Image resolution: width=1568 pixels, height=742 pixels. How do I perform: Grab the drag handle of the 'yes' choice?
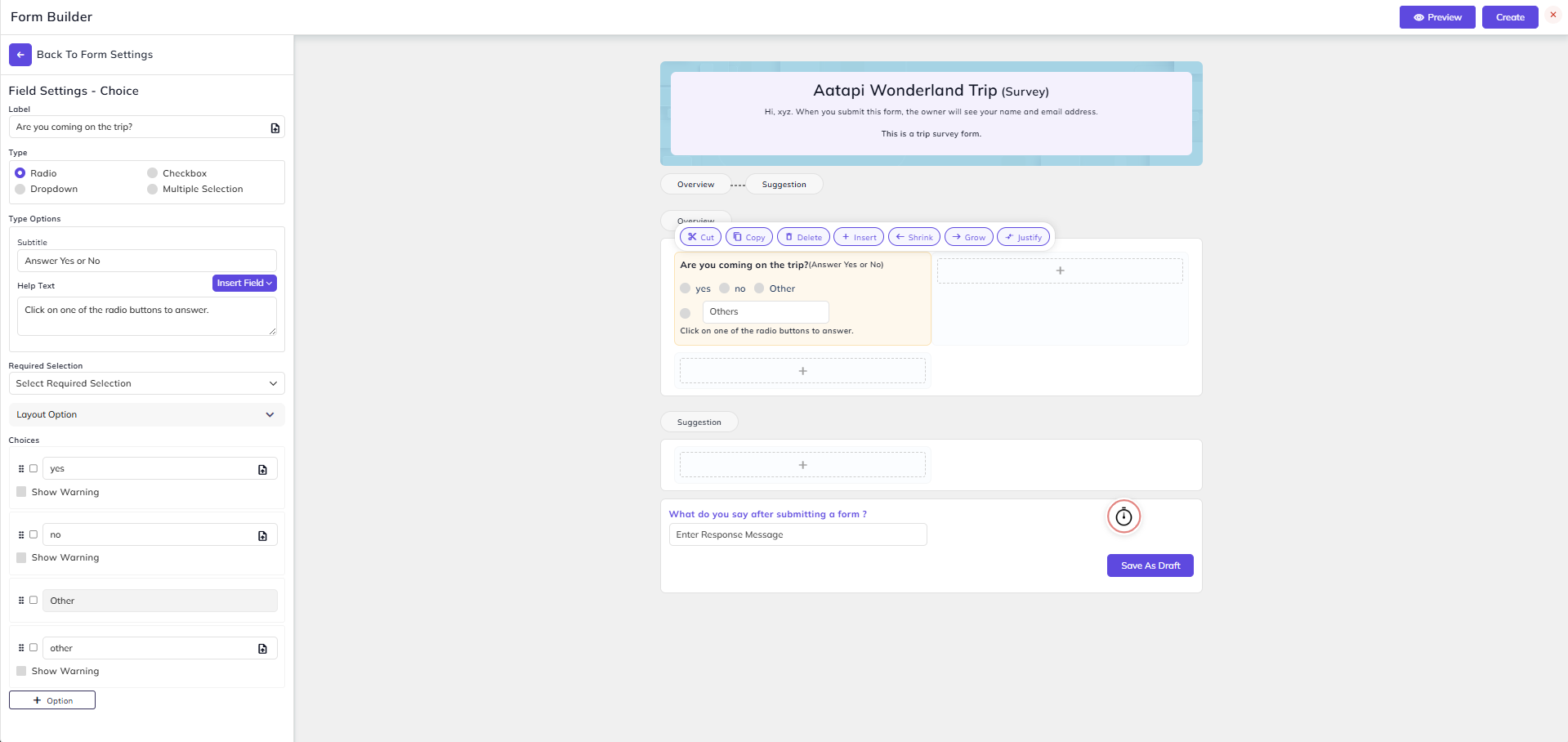[x=21, y=469]
